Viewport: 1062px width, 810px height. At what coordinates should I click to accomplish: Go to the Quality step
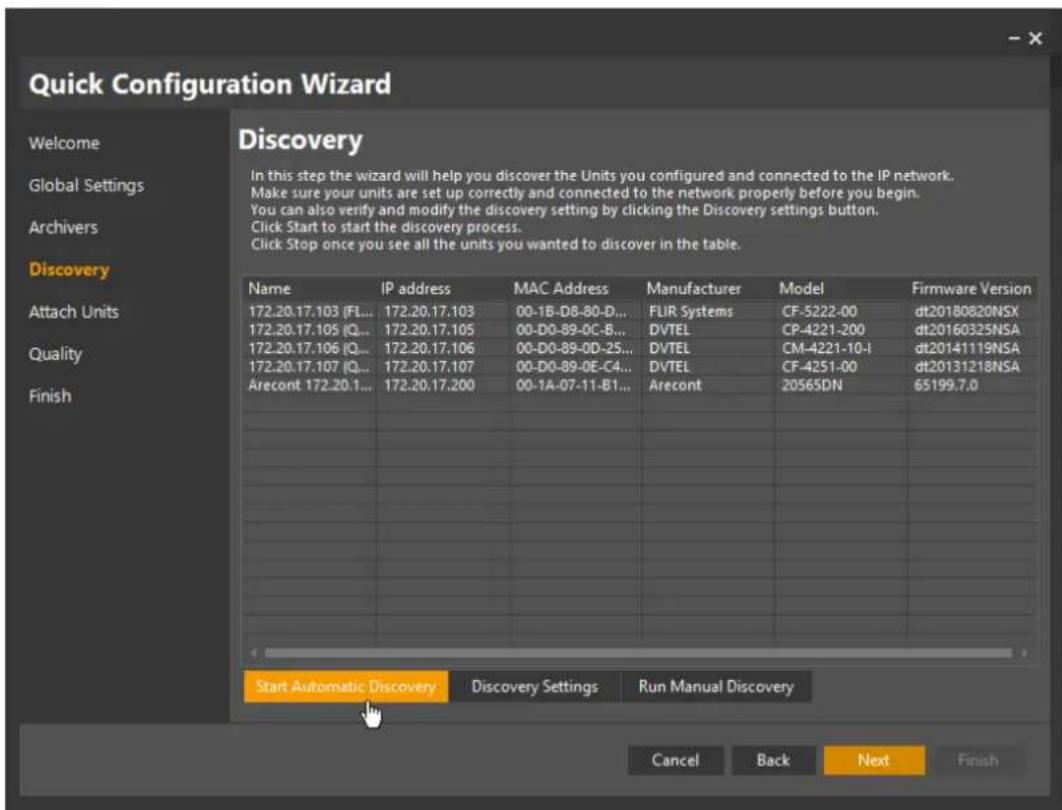pos(55,354)
